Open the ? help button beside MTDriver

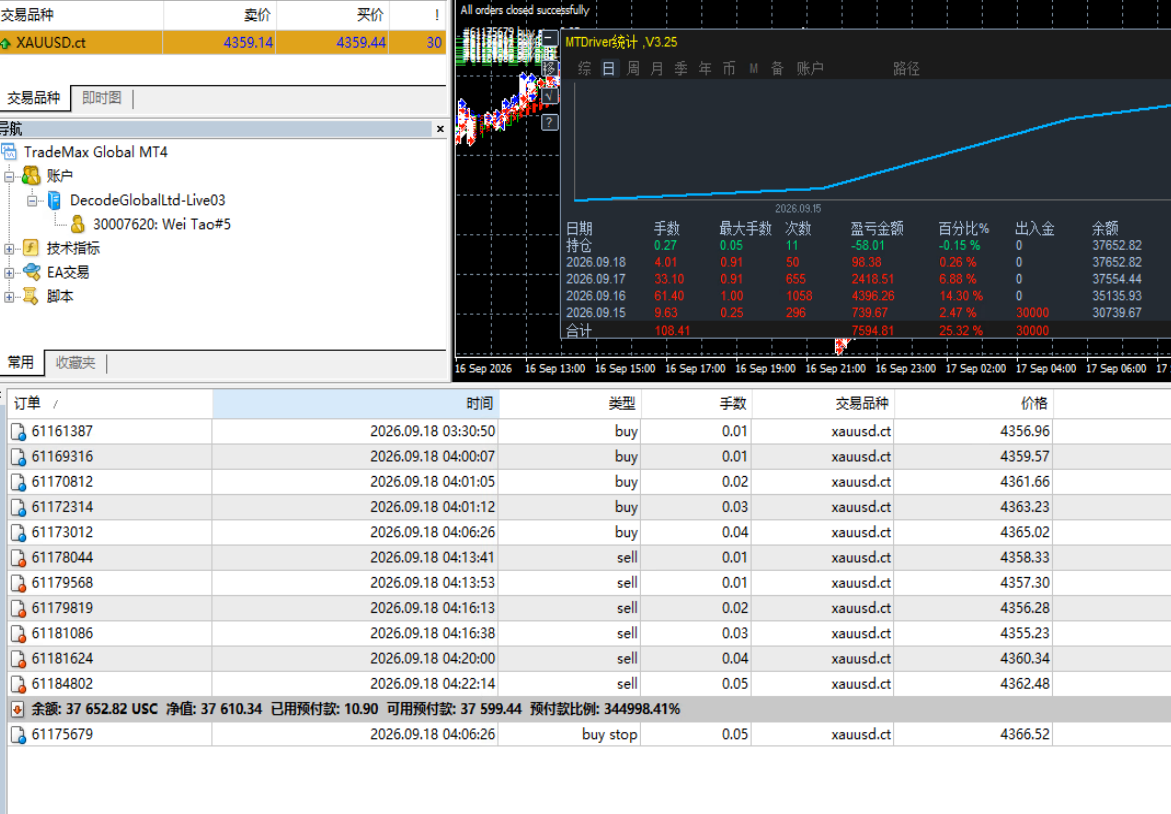(x=550, y=122)
